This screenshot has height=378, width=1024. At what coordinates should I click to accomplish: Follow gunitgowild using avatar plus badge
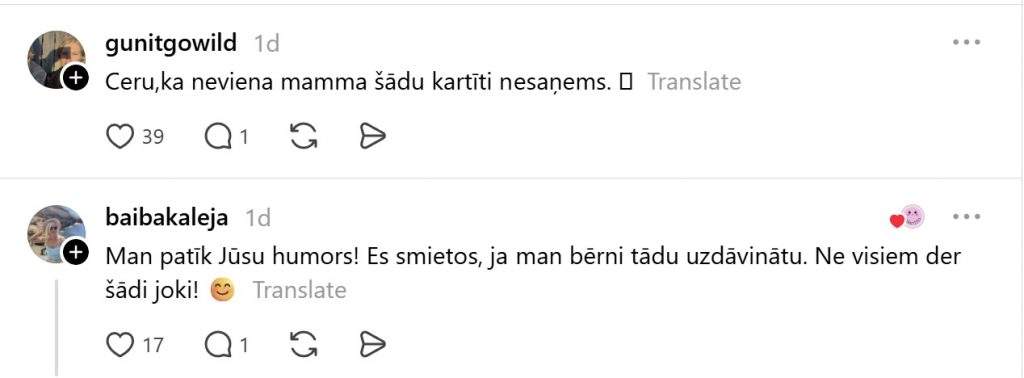(x=76, y=79)
